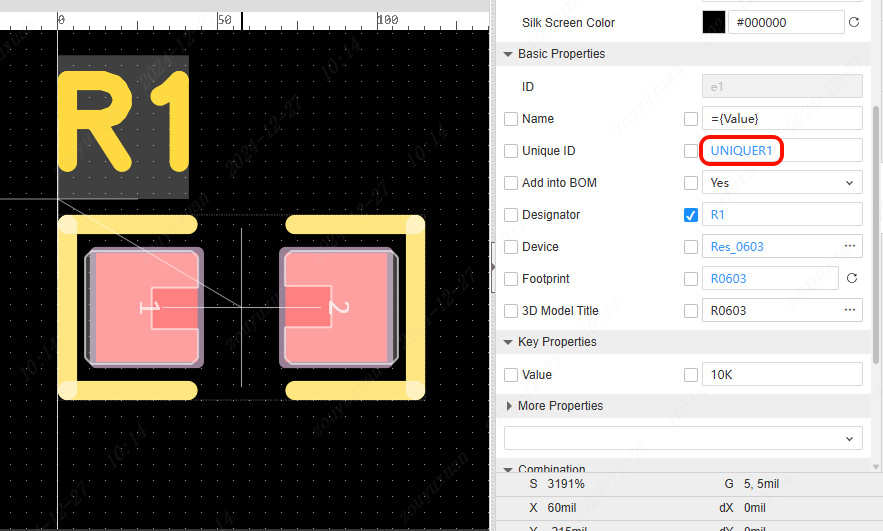
Task: Reset the Silk Screen Color value
Action: [x=853, y=22]
